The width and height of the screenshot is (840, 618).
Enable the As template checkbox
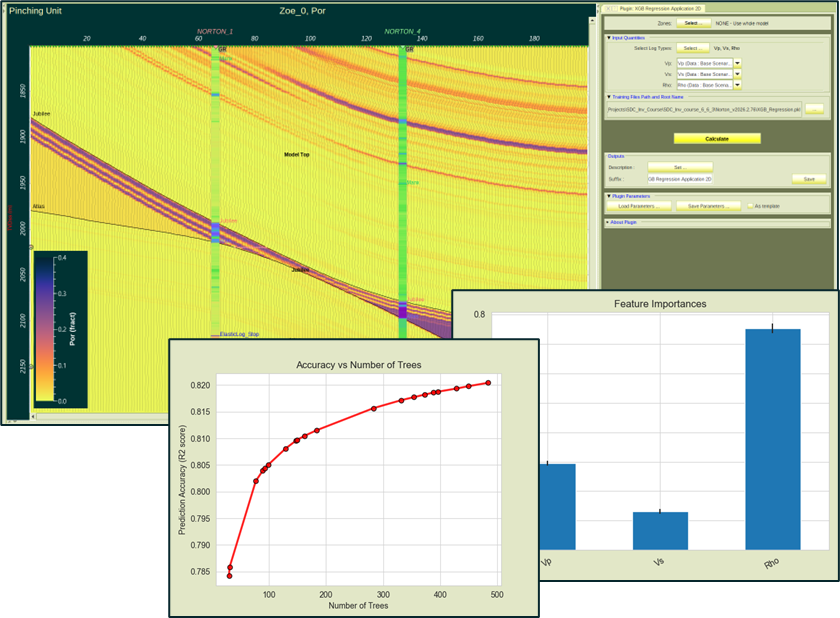[x=750, y=206]
